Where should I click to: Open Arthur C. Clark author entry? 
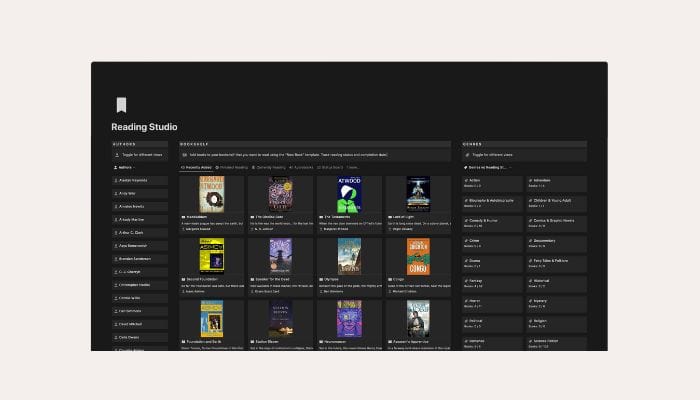coord(140,233)
